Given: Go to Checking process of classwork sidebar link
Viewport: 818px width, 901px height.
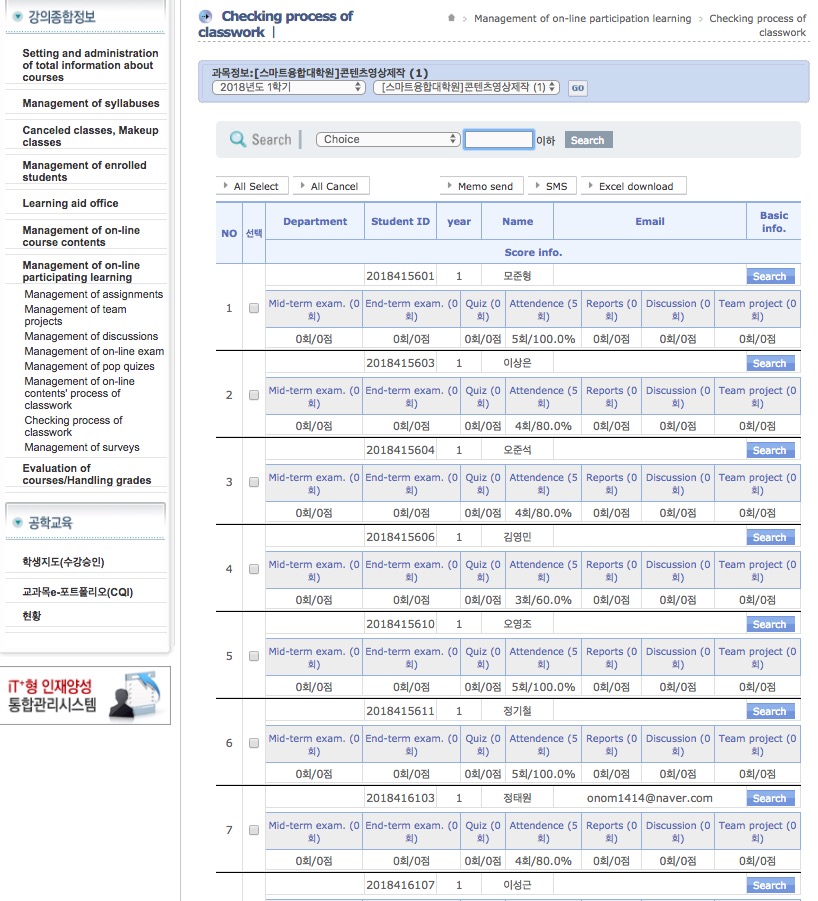Looking at the screenshot, I should tap(73, 426).
